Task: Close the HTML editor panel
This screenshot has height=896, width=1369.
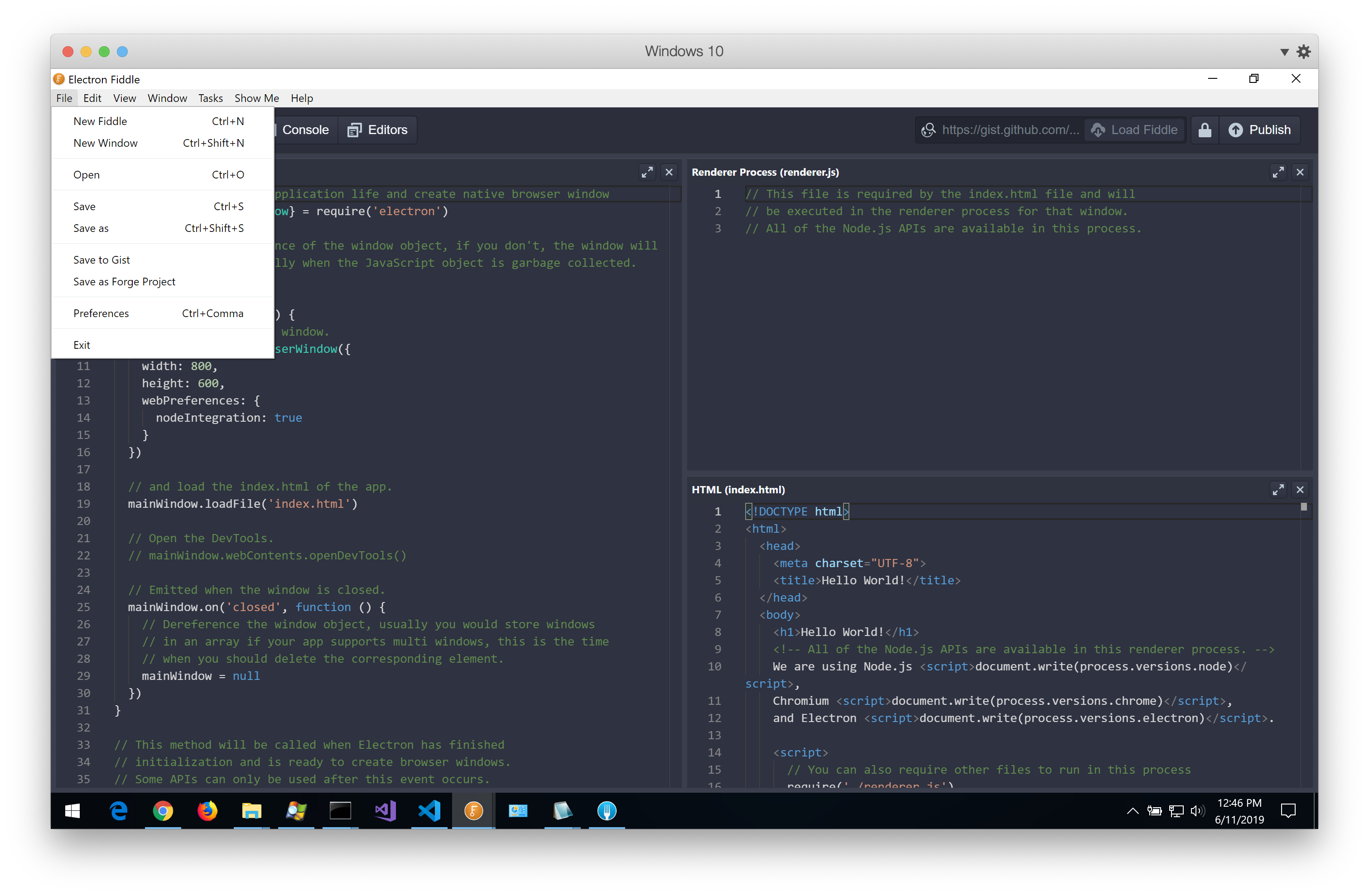Action: click(1301, 489)
